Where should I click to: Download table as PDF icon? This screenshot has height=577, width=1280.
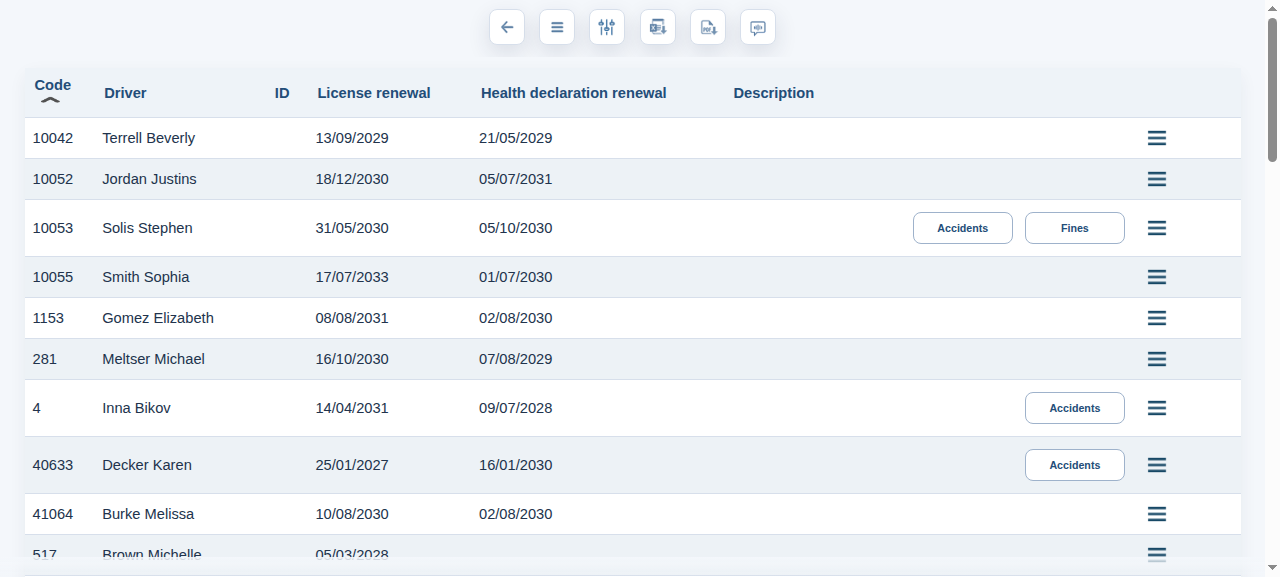pyautogui.click(x=708, y=27)
